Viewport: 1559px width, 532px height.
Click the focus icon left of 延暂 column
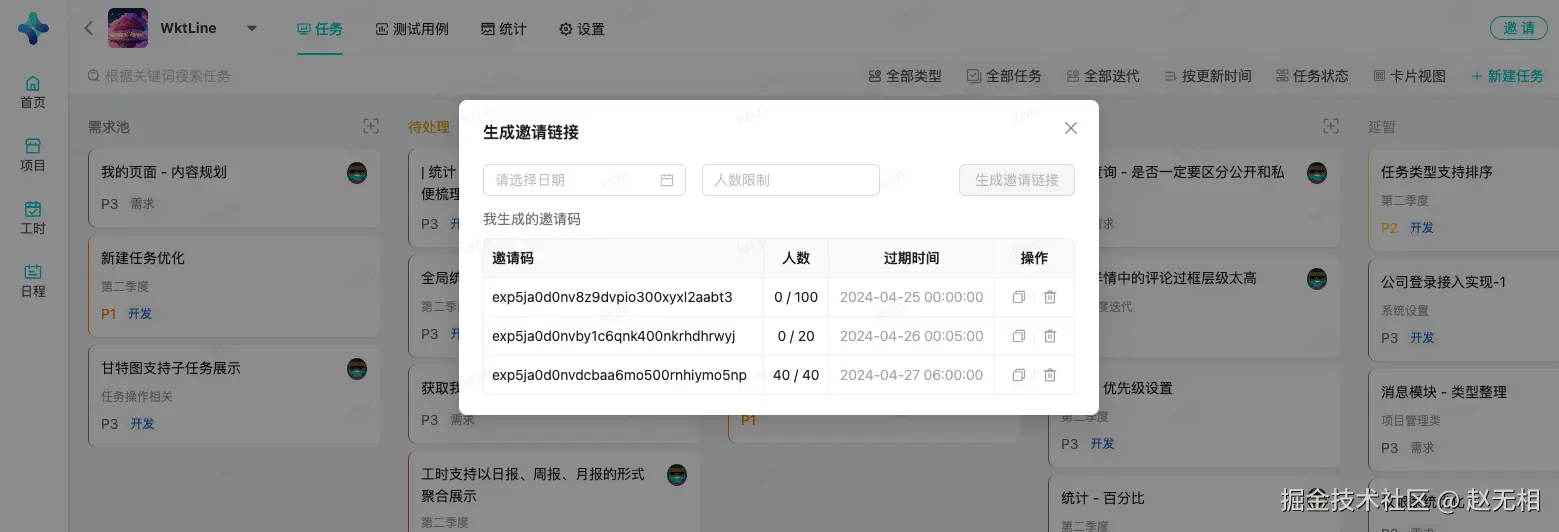pos(1331,126)
